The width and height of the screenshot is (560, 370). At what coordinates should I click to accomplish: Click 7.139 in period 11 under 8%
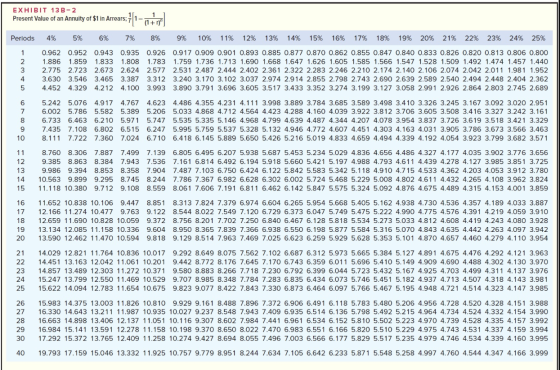156,153
